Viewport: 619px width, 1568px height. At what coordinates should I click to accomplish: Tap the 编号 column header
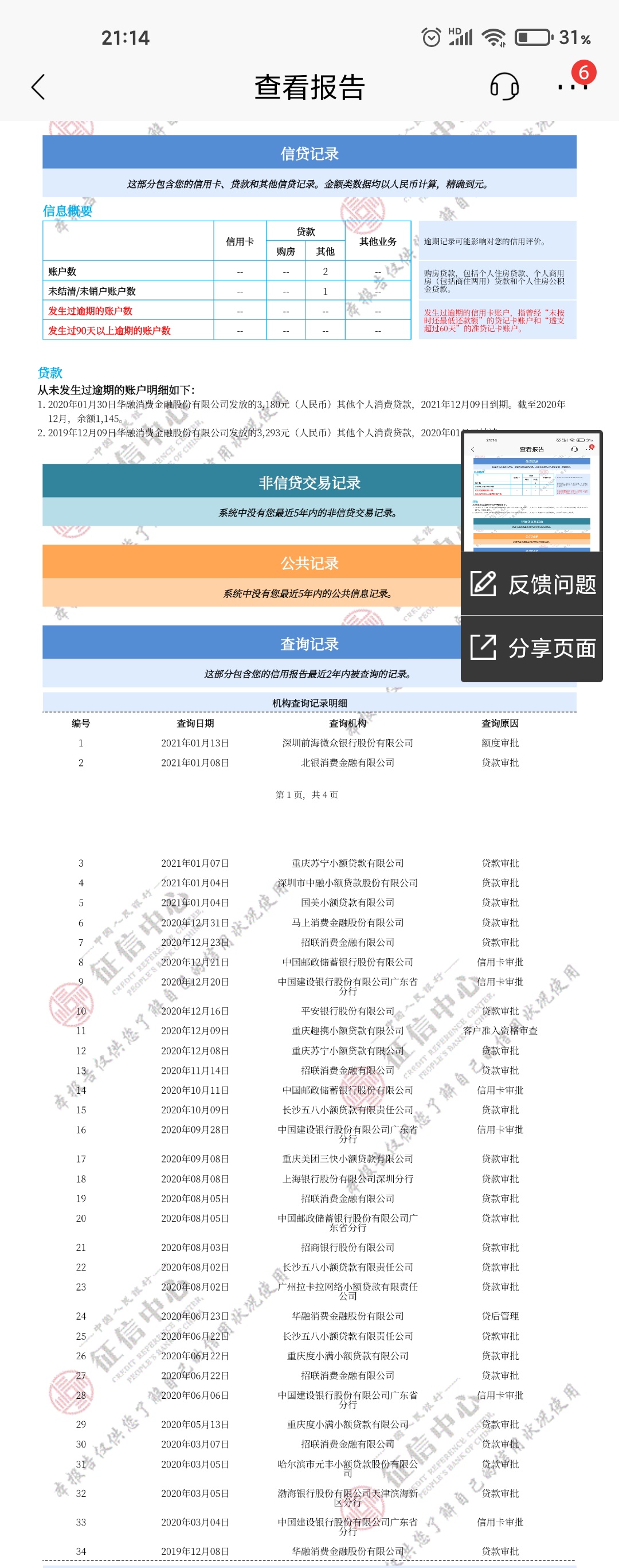(81, 723)
